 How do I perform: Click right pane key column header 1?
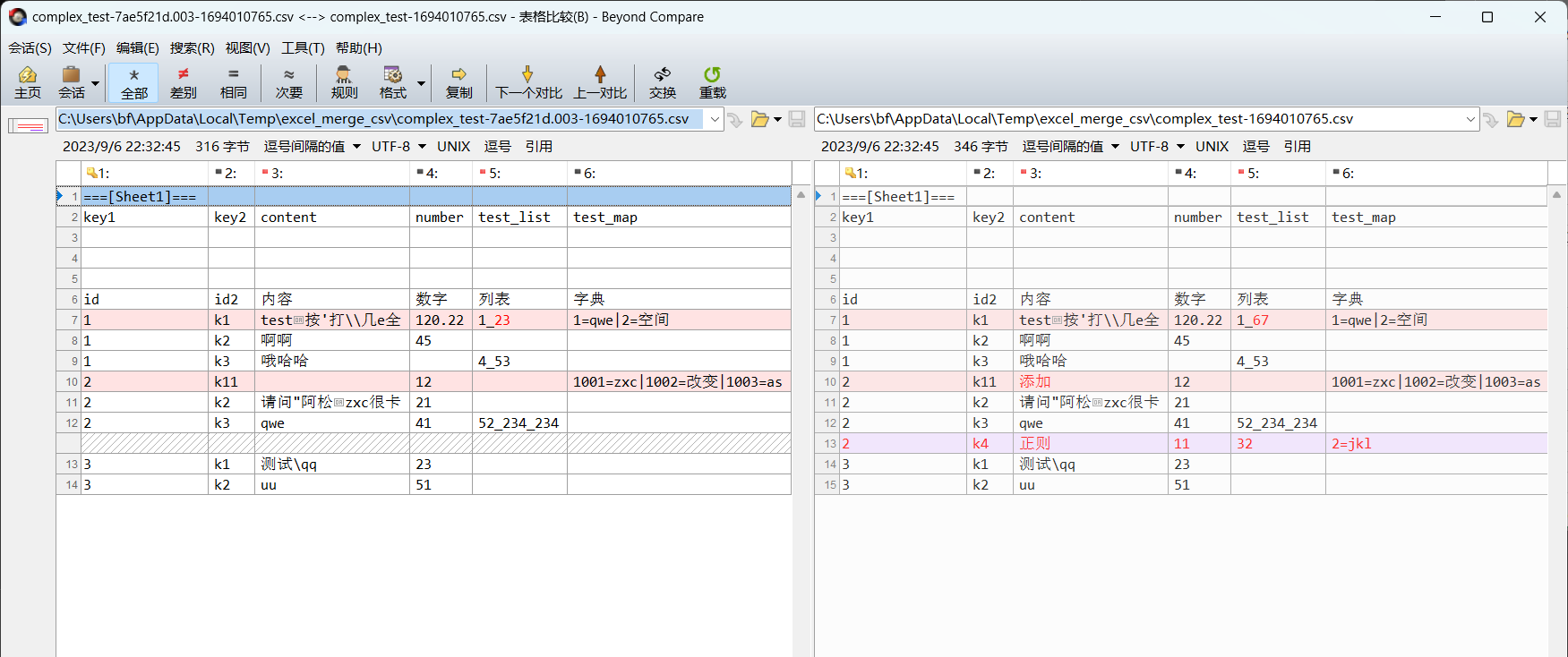[x=904, y=174]
